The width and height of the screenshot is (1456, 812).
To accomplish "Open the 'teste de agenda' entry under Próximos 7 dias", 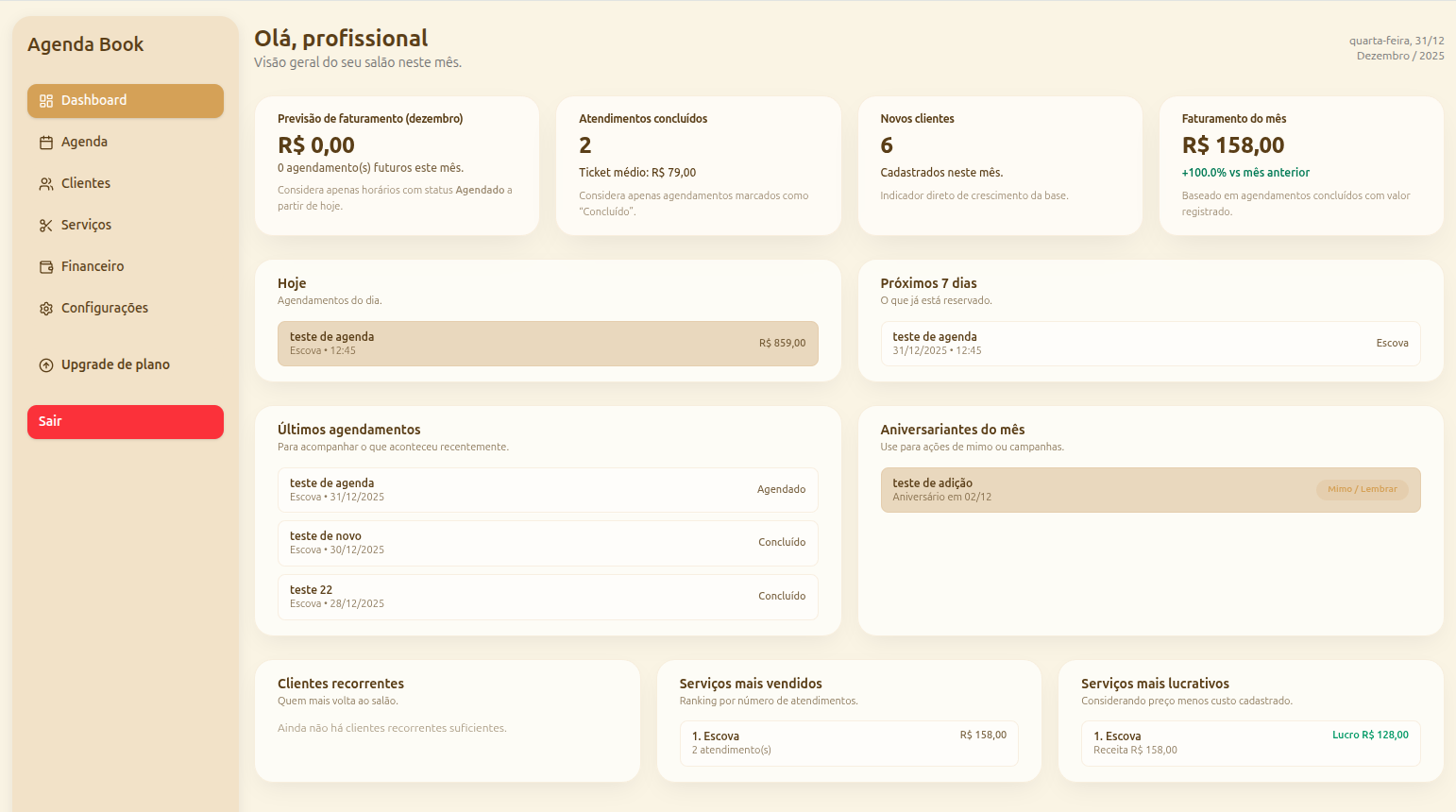I will click(1150, 343).
